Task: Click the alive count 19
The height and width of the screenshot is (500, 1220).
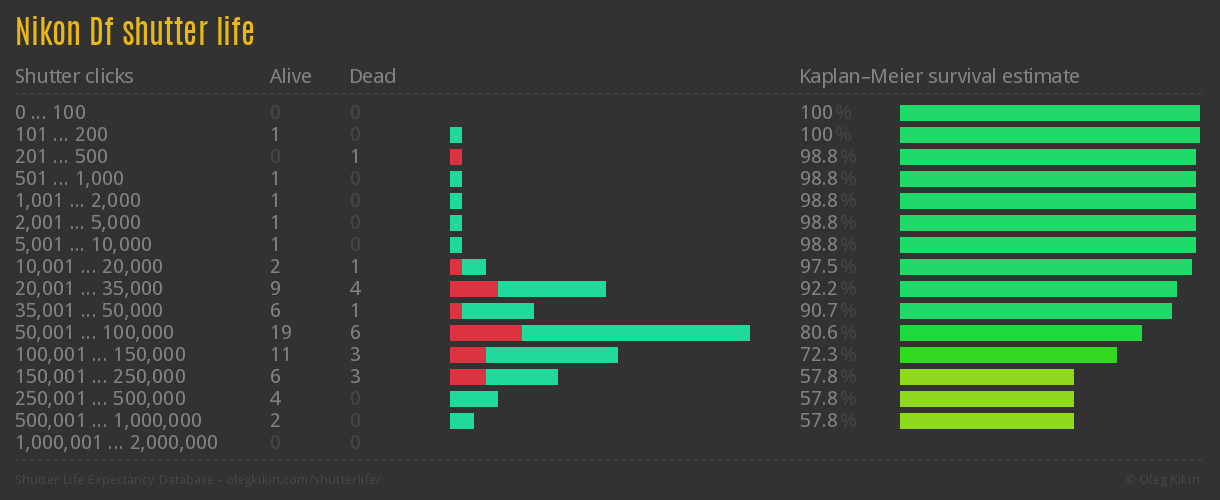Action: (x=280, y=333)
